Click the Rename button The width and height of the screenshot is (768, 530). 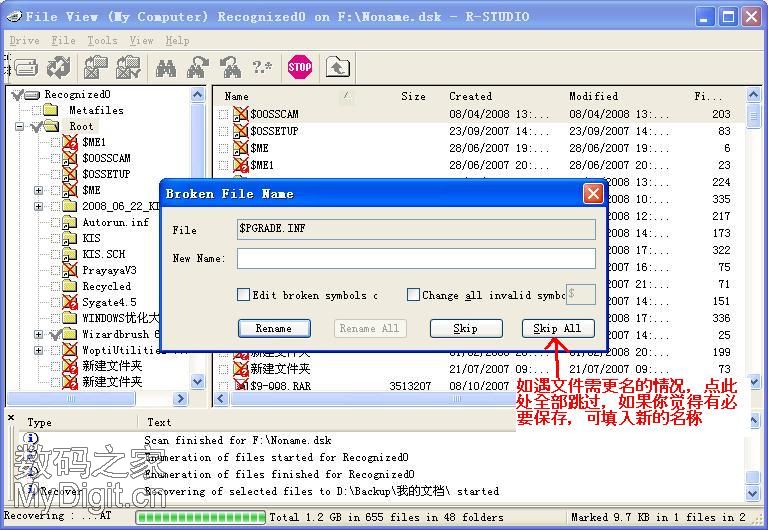pyautogui.click(x=274, y=328)
